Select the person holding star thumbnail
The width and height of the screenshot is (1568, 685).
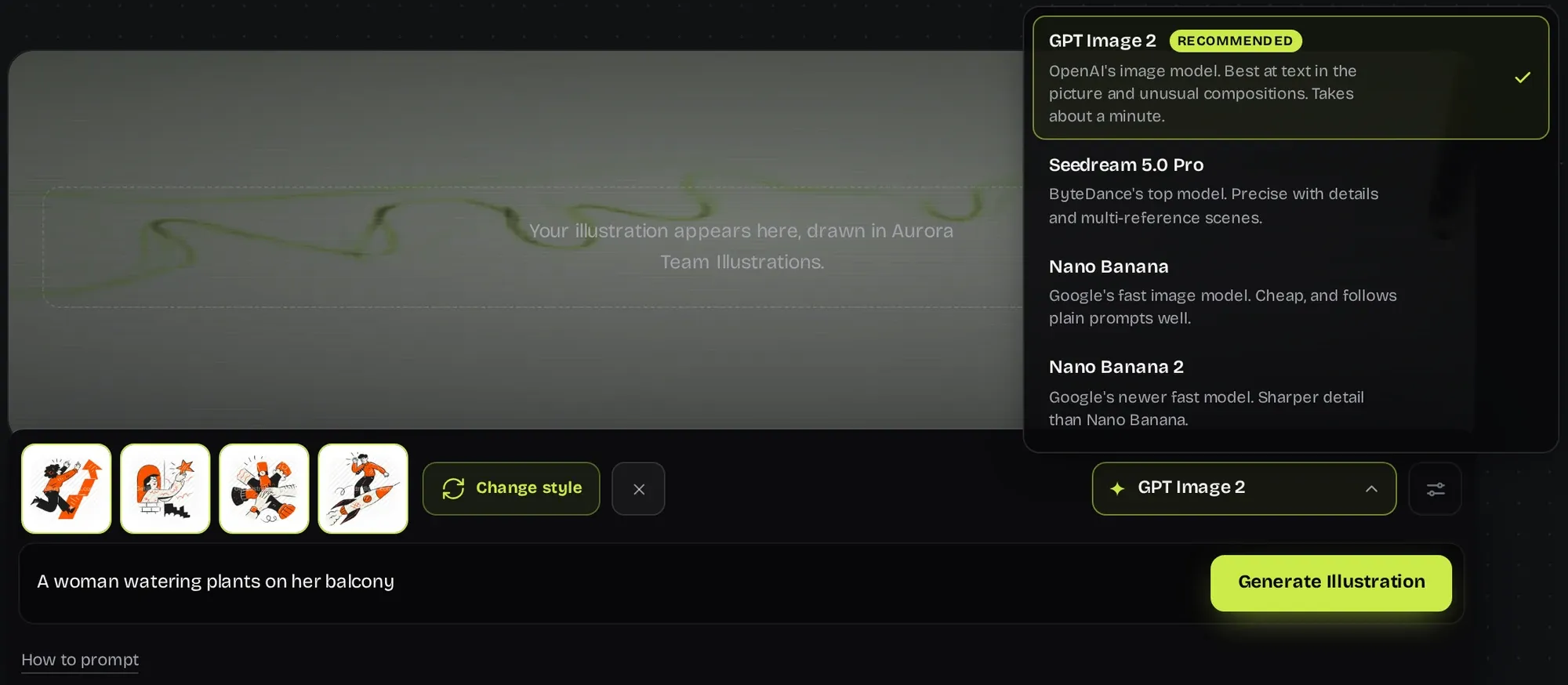point(165,489)
